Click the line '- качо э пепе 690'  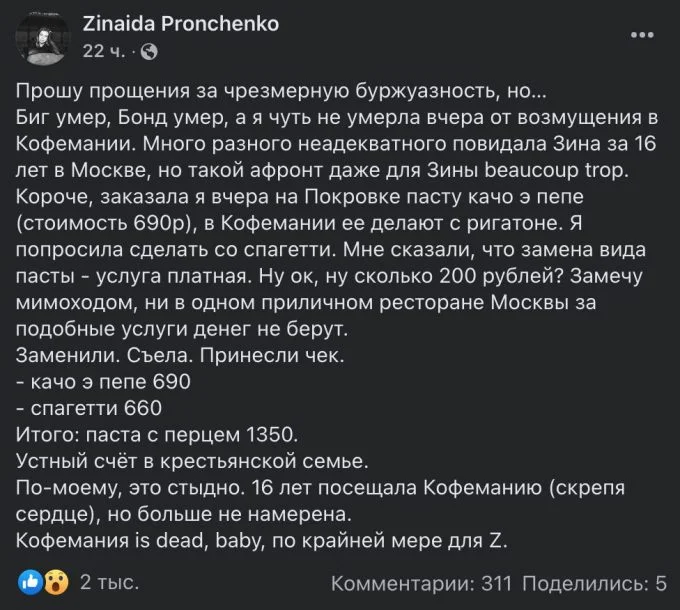coord(103,382)
